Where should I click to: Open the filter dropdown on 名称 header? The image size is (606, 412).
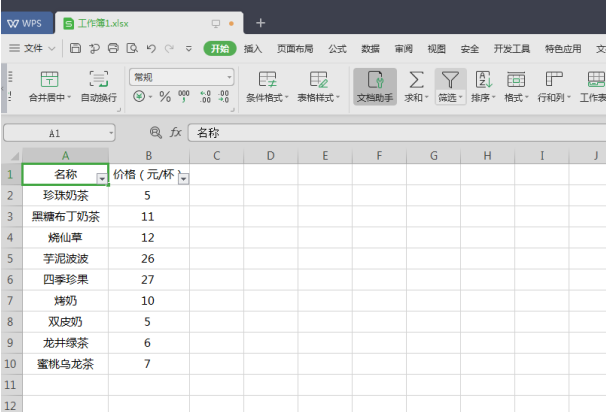[x=102, y=179]
